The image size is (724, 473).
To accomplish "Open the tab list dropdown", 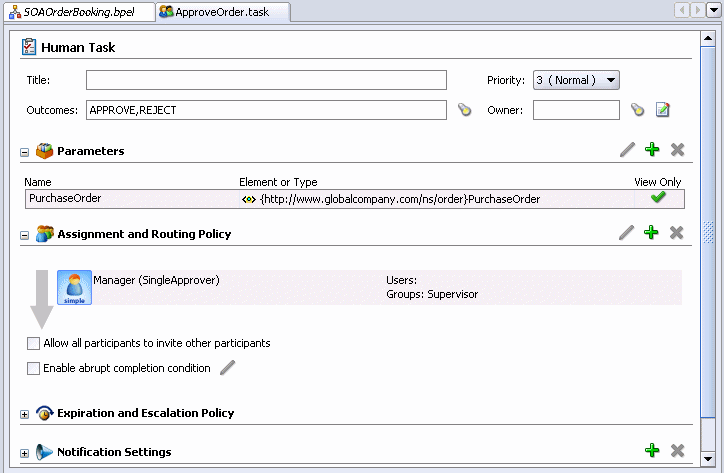I will [714, 10].
